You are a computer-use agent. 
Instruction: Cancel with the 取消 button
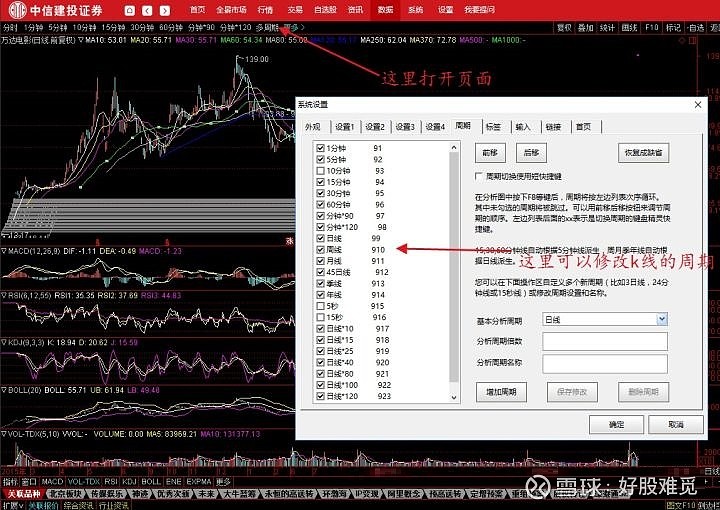pos(675,425)
